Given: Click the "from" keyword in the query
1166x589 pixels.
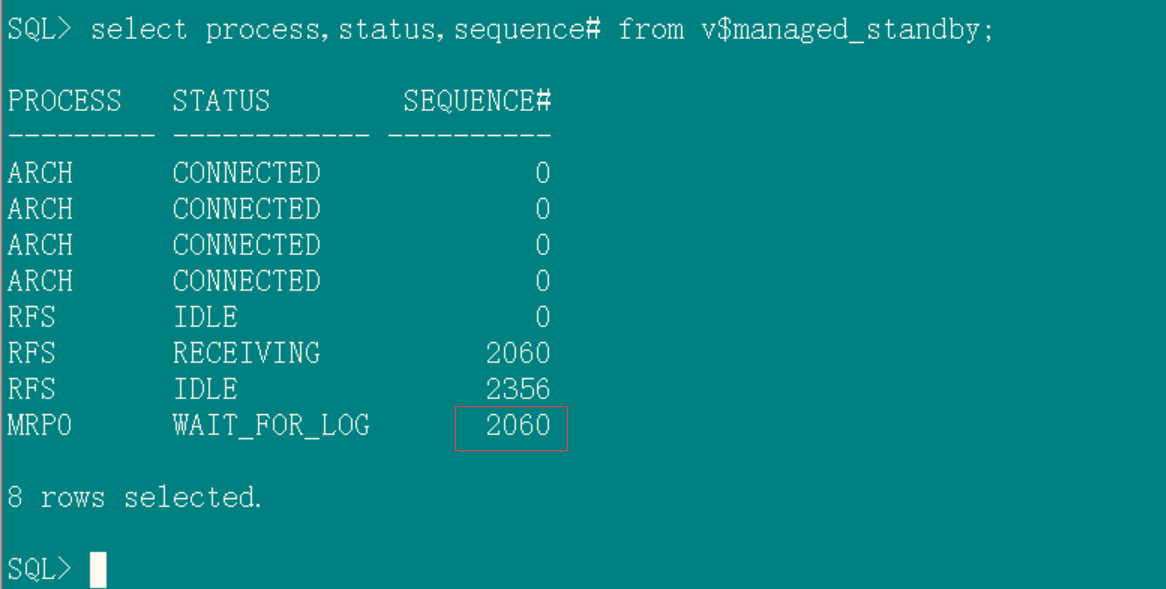Looking at the screenshot, I should coord(651,29).
